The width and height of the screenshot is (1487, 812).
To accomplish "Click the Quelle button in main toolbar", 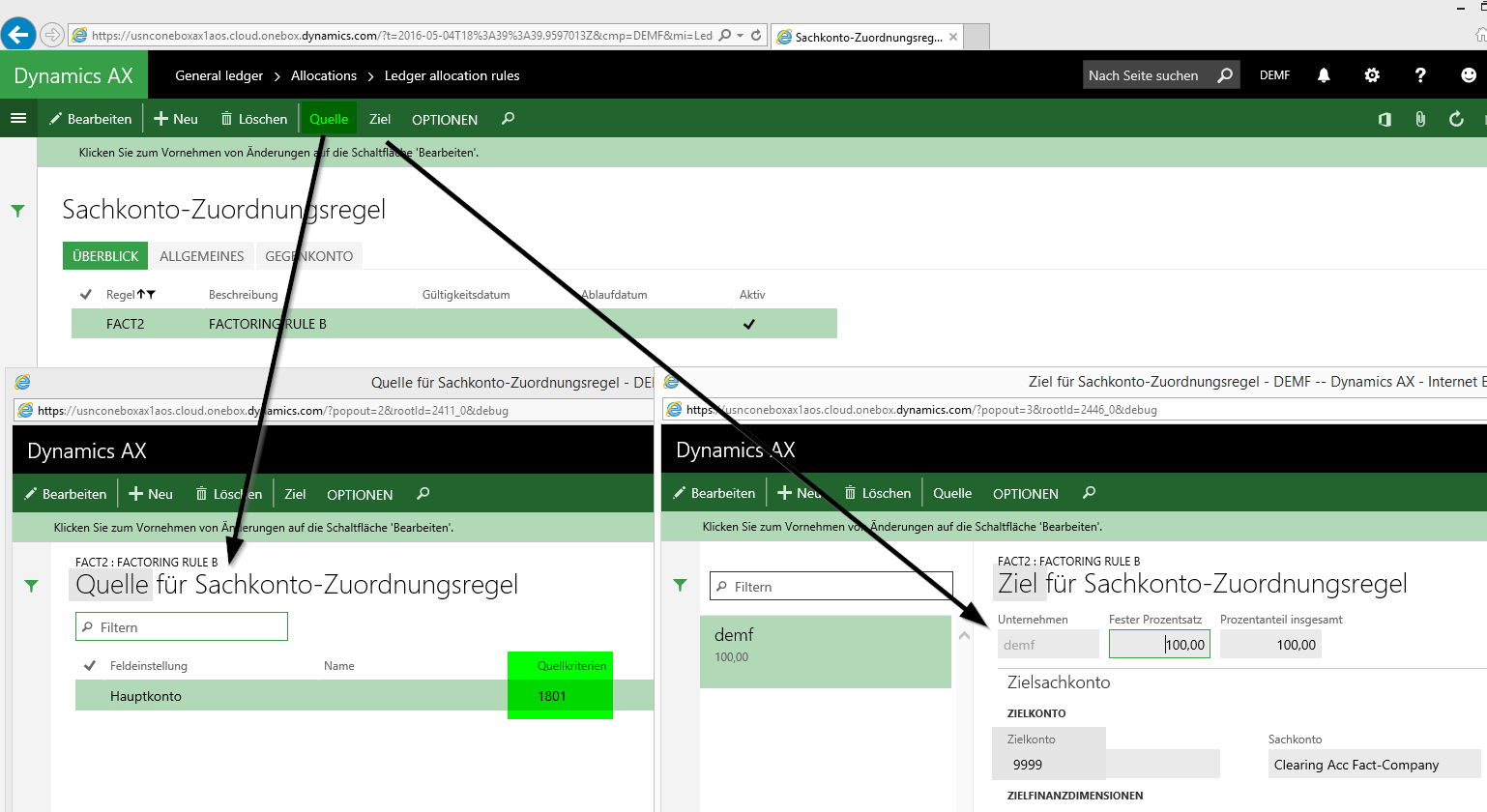I will [x=329, y=119].
